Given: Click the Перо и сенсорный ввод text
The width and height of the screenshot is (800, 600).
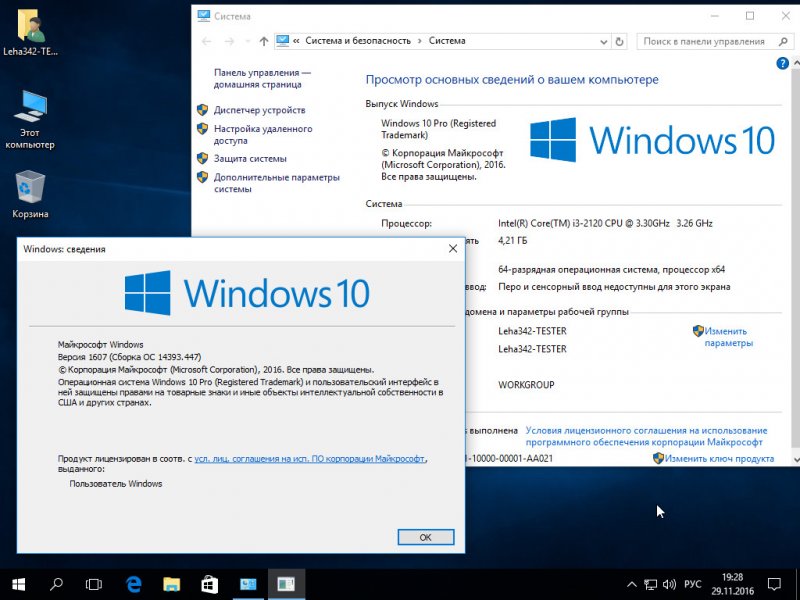Looking at the screenshot, I should click(614, 287).
